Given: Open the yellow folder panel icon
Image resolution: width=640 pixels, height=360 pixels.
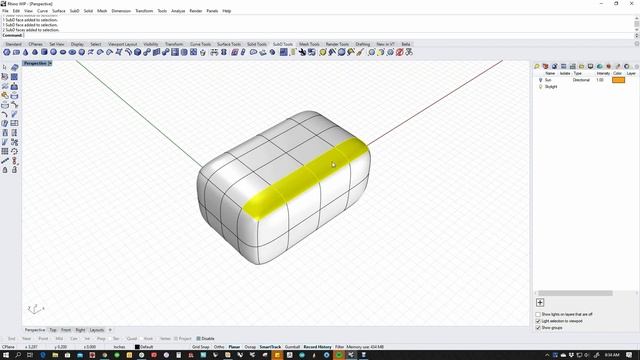Looking at the screenshot, I should point(581,66).
